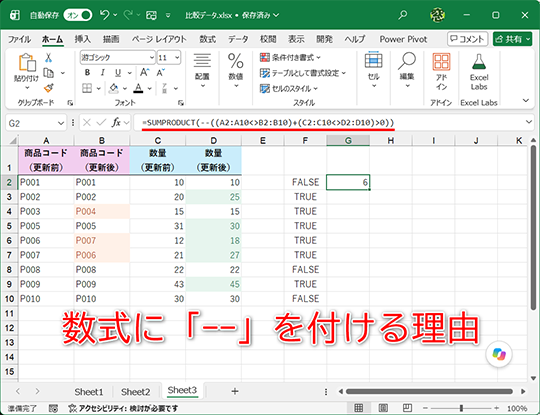Click the アドイン add-ins icon
The width and height of the screenshot is (540, 415).
pos(441,62)
